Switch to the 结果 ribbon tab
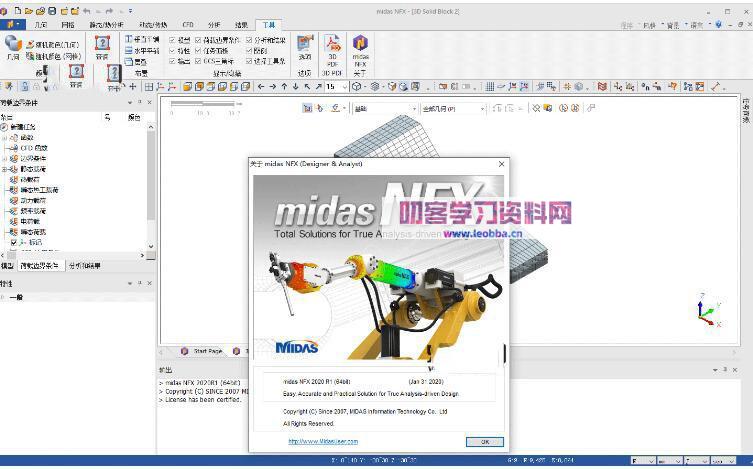 (241, 24)
